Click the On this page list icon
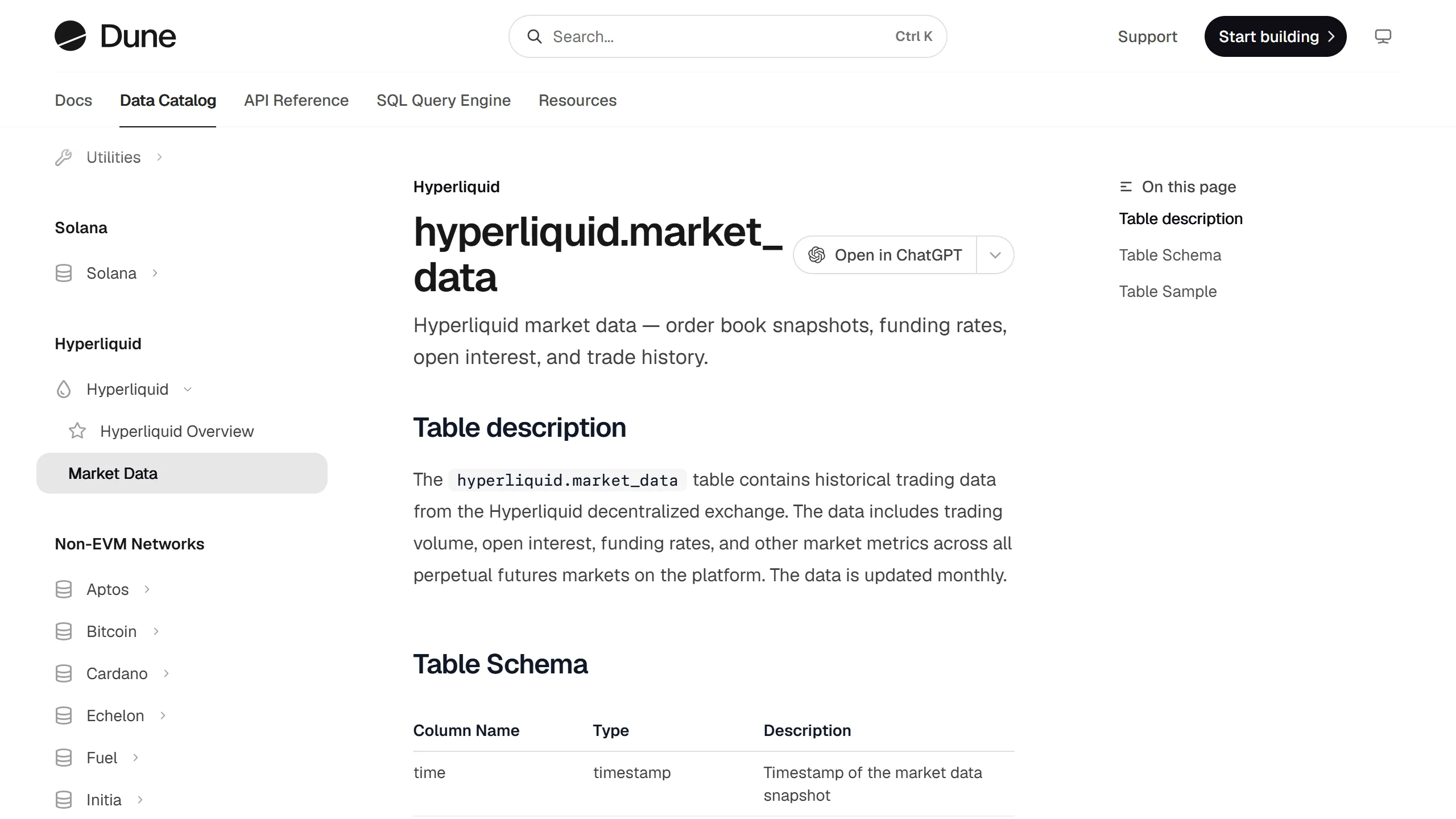The height and width of the screenshot is (819, 1456). pyautogui.click(x=1126, y=187)
